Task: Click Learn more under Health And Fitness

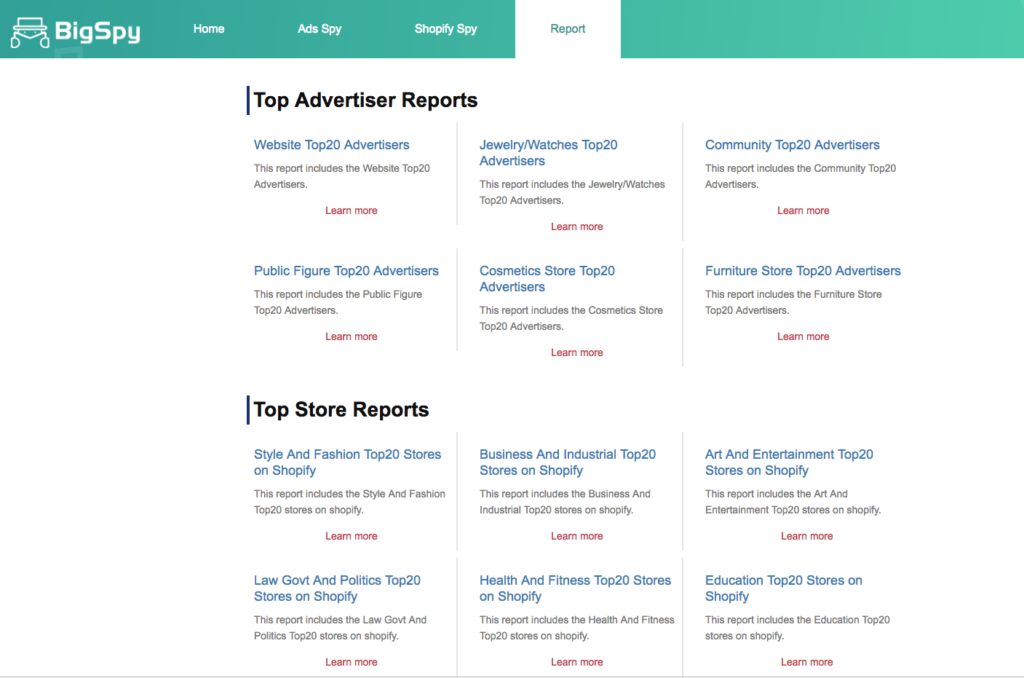Action: coord(577,662)
